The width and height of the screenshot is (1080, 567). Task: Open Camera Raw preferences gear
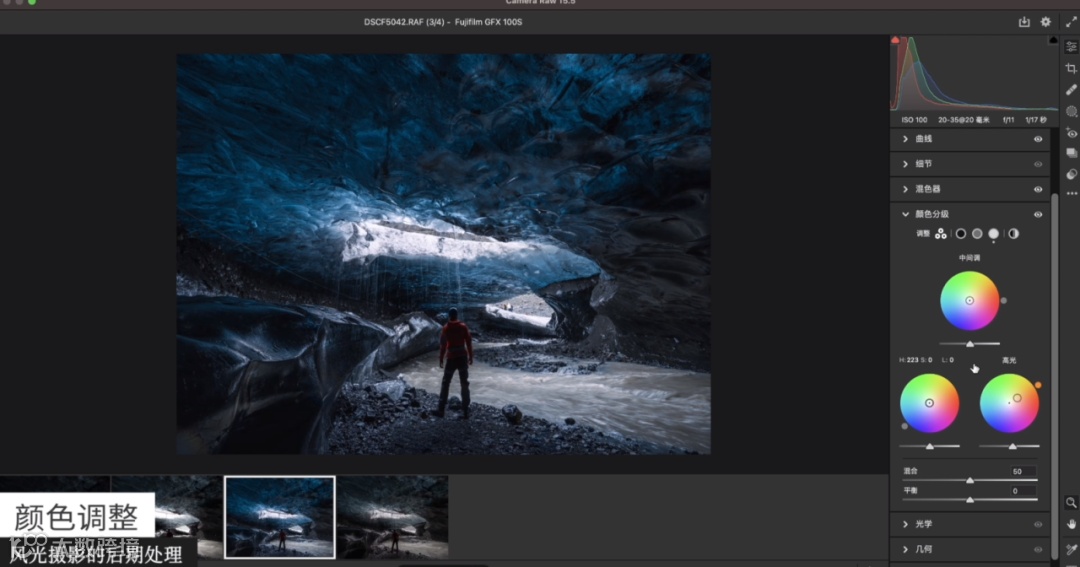point(1046,22)
